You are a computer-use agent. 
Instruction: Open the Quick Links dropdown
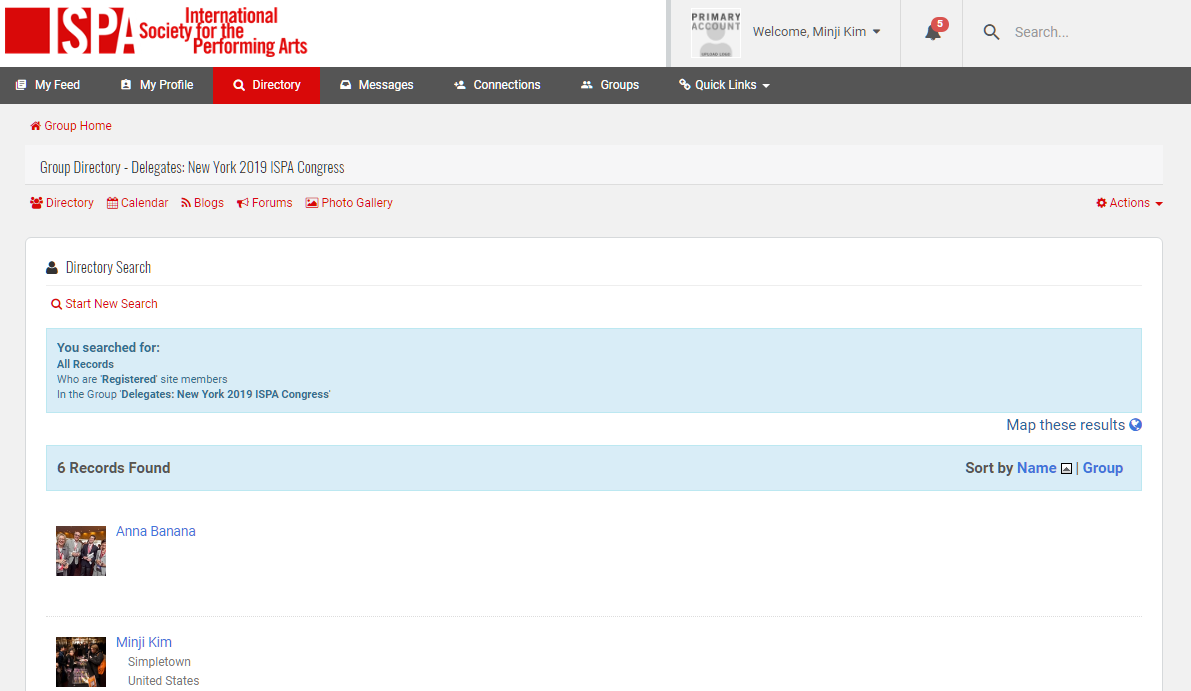point(723,85)
